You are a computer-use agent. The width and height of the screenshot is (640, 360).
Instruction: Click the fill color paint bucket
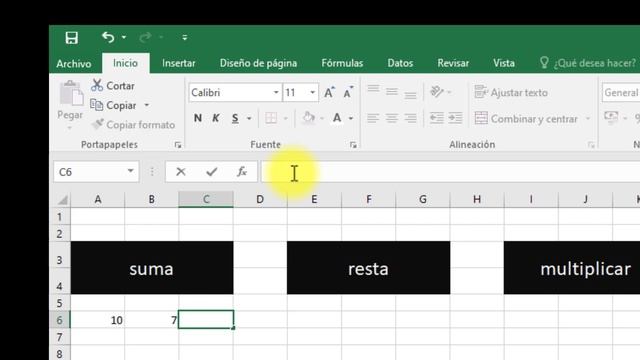point(309,118)
